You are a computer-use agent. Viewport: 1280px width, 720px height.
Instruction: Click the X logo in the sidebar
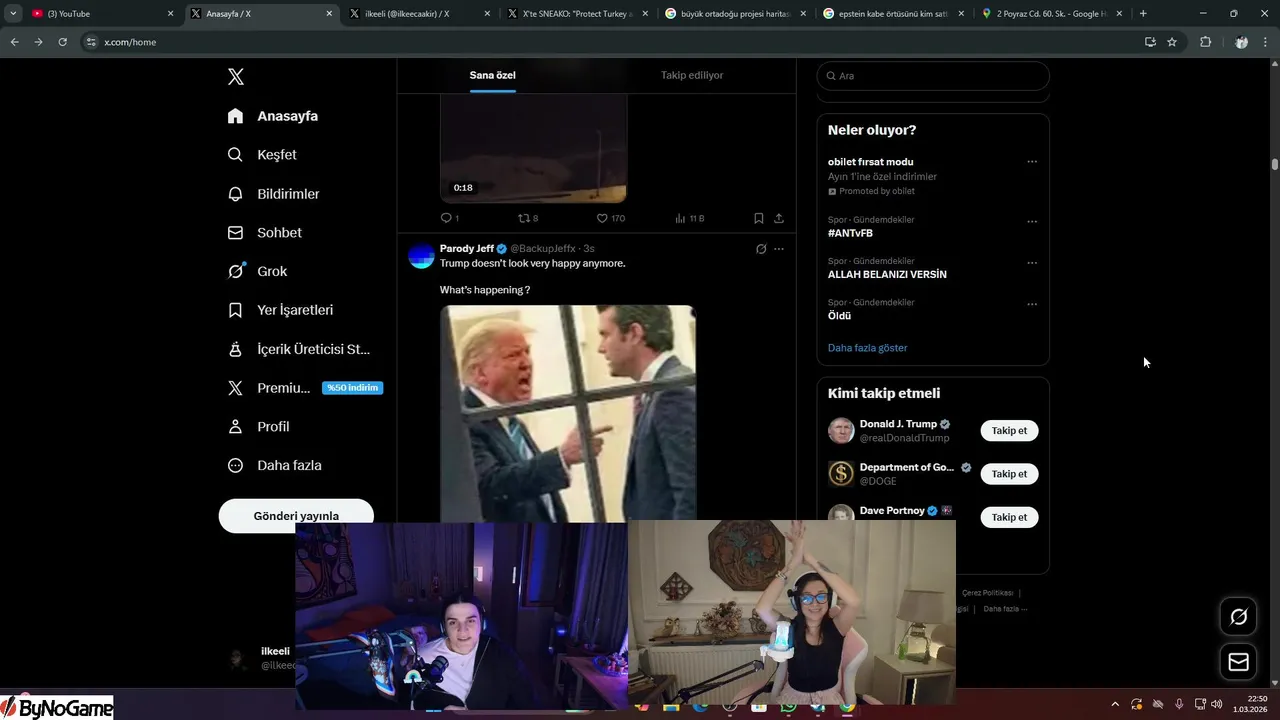[236, 77]
